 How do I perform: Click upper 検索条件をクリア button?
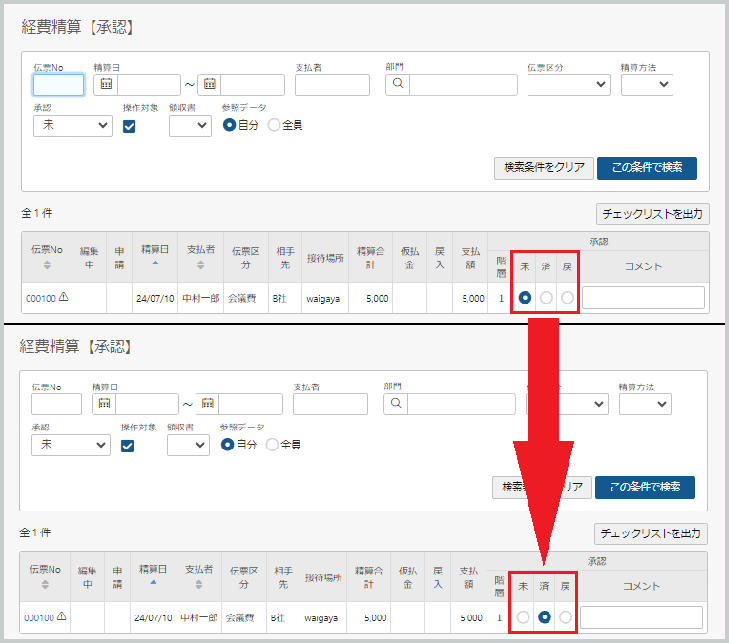tap(544, 168)
